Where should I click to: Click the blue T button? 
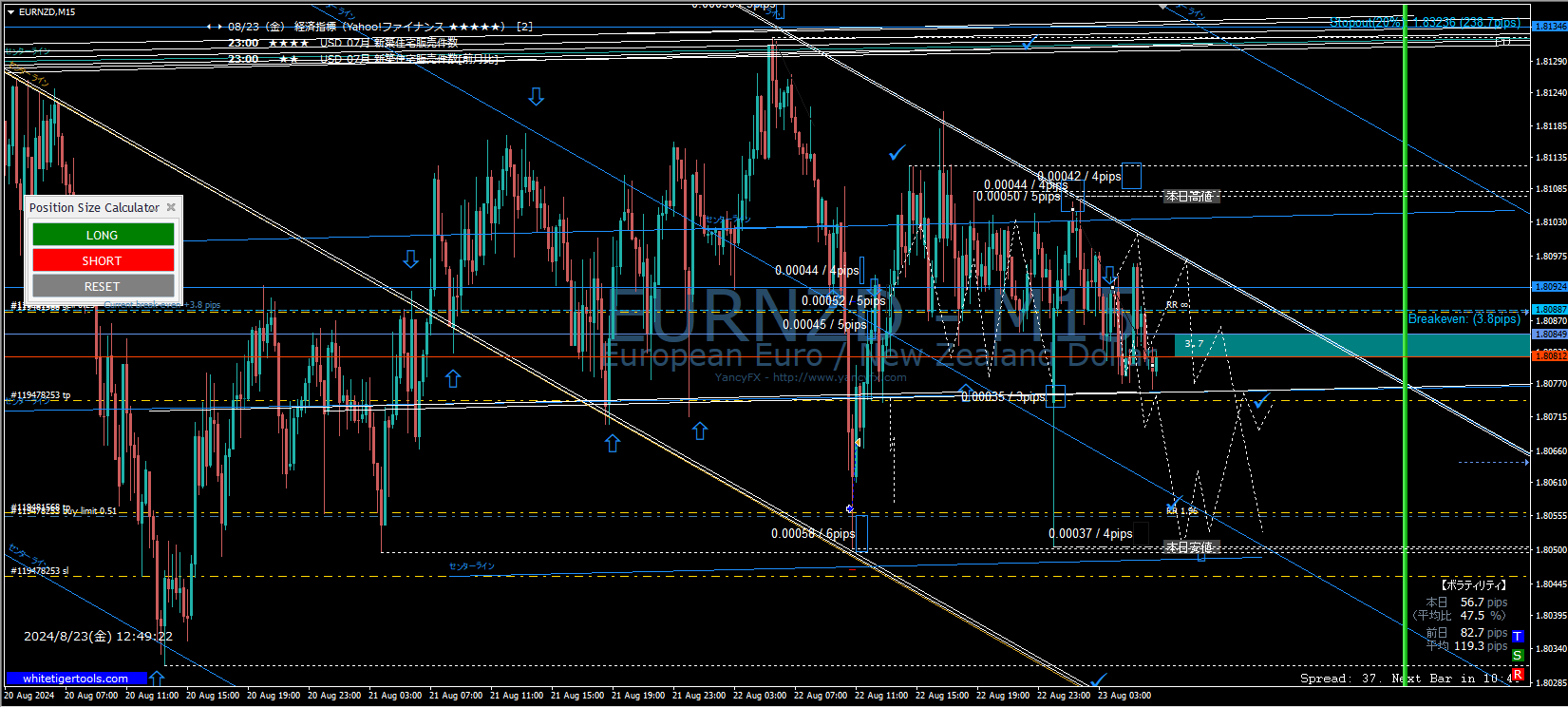click(1518, 637)
